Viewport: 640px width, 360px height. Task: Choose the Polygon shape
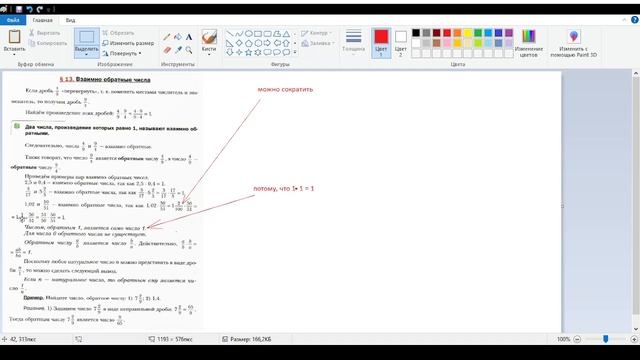point(277,33)
